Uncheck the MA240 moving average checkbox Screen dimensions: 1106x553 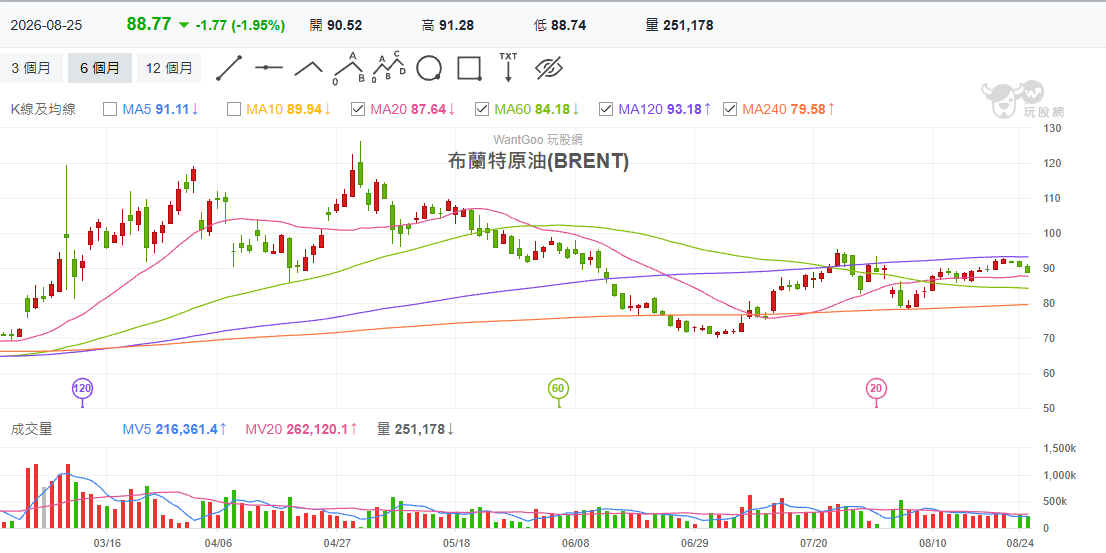point(730,109)
